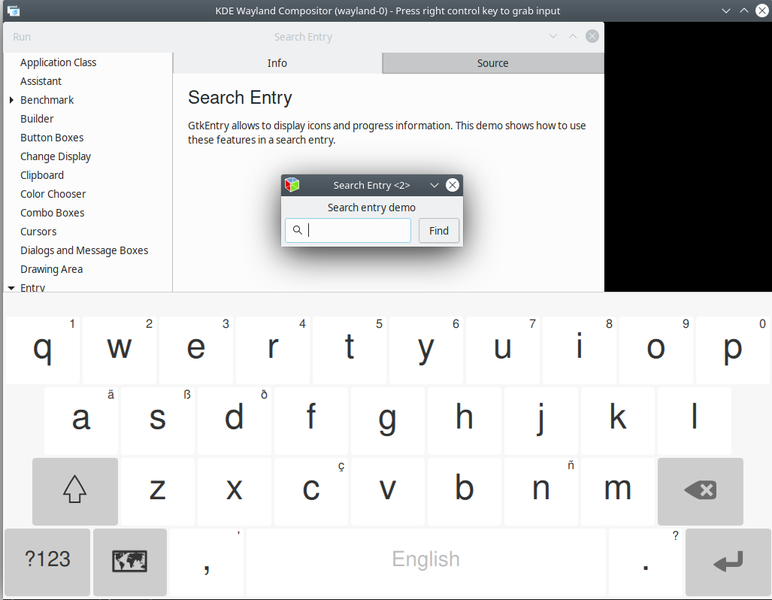
Task: Expand the Benchmark tree item
Action: coord(11,100)
